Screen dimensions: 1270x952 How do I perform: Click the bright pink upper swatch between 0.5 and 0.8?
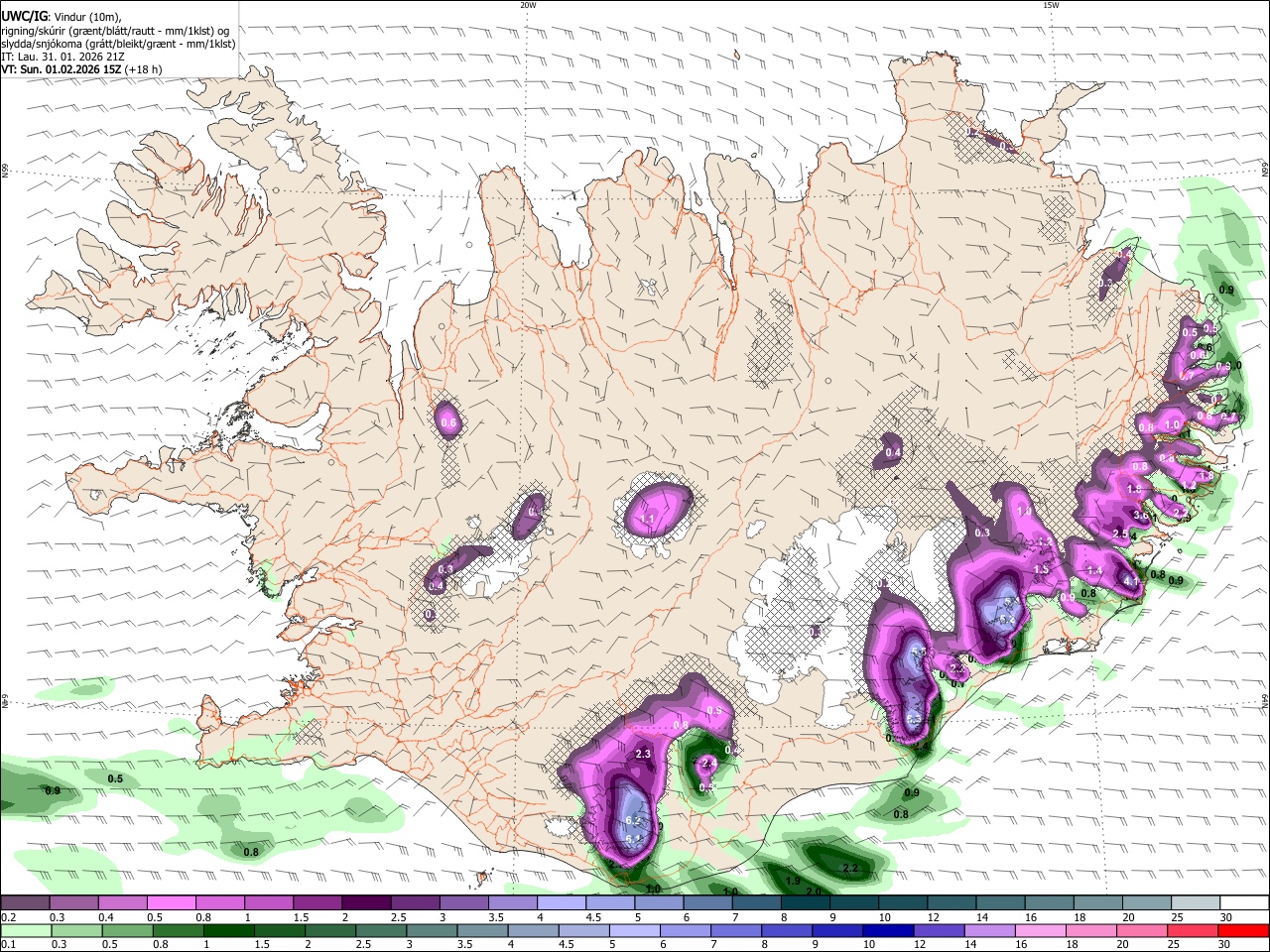172,902
